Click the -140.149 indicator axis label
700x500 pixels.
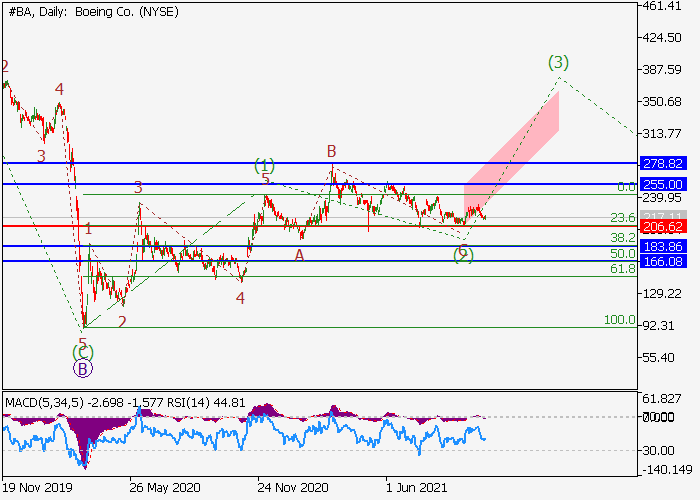[667, 470]
